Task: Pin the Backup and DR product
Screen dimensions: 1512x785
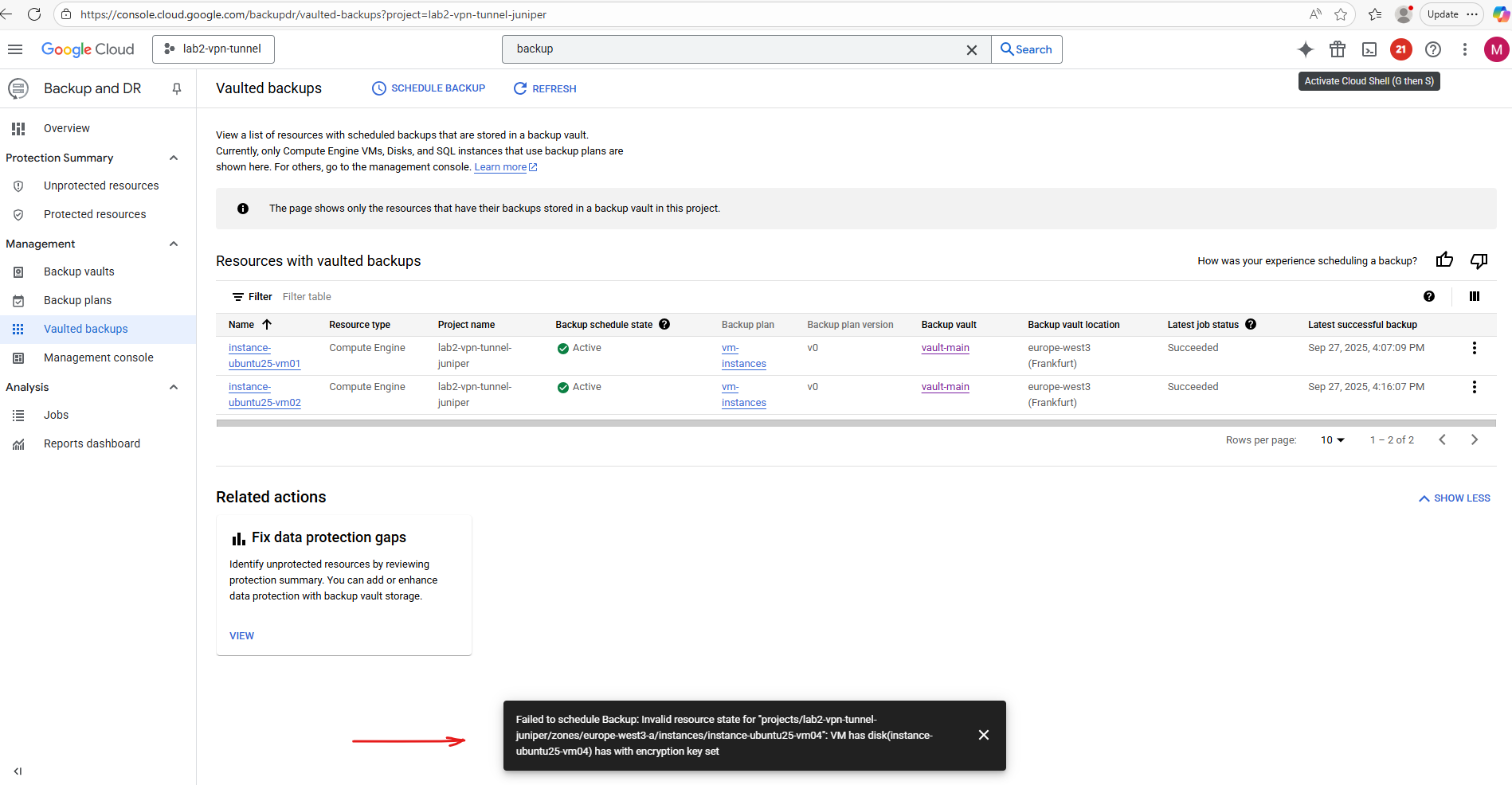Action: tap(177, 88)
